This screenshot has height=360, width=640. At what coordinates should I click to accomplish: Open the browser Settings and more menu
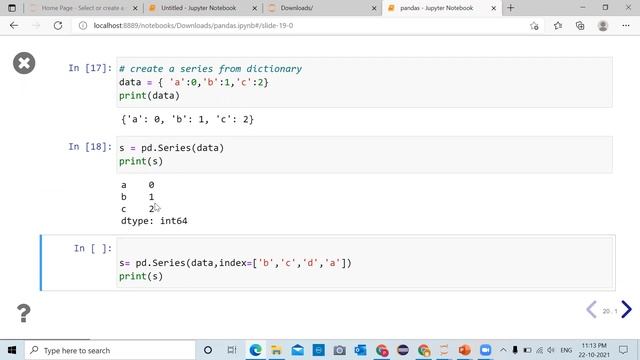click(x=626, y=26)
